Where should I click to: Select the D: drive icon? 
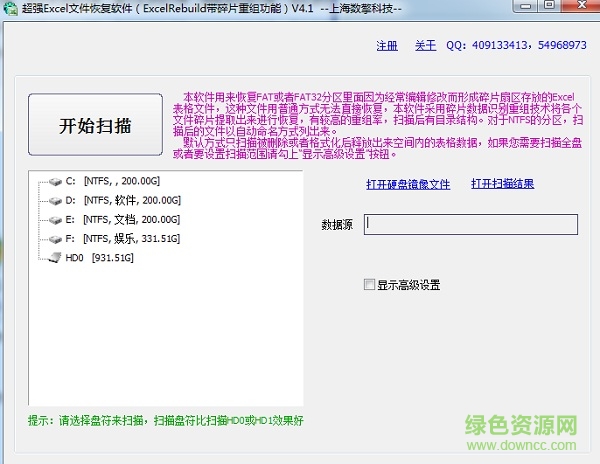55,200
